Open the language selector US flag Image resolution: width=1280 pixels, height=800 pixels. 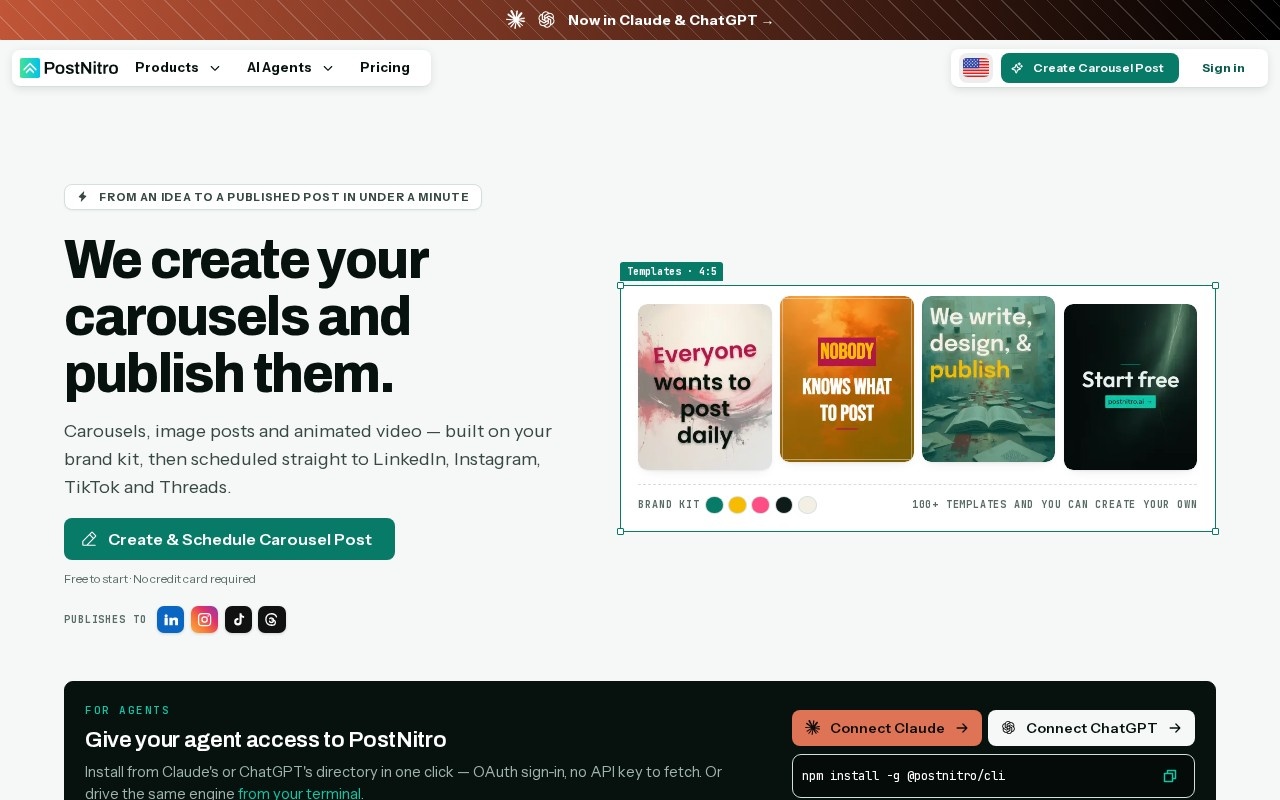coord(976,68)
